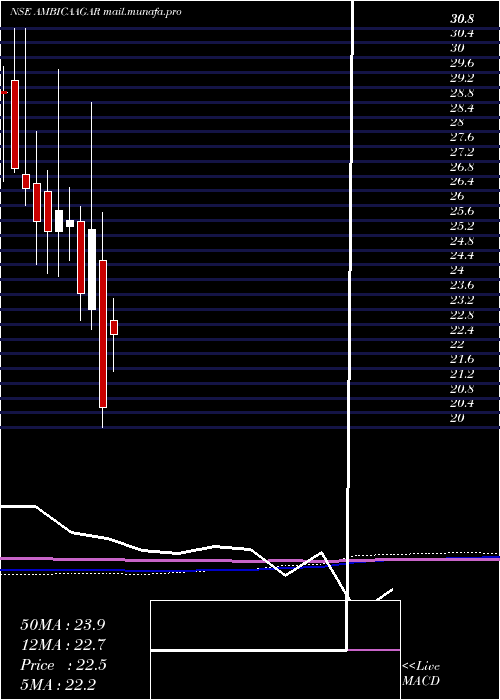Select the 23.2 price axis label
The height and width of the screenshot is (700, 500).
(462, 300)
